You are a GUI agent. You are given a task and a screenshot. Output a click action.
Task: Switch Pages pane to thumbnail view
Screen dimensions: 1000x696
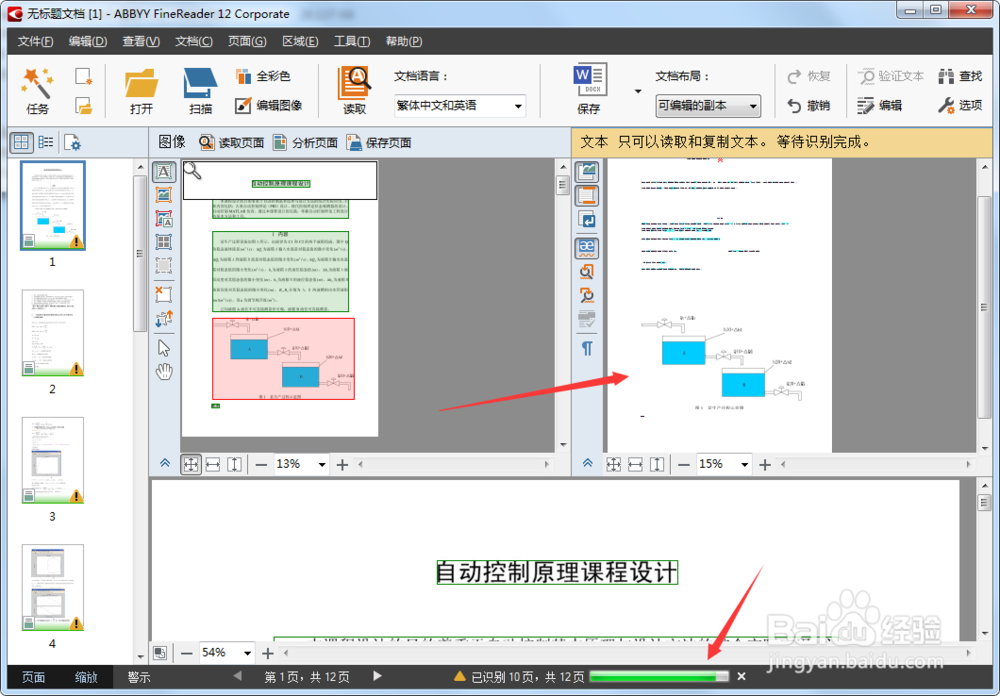21,142
